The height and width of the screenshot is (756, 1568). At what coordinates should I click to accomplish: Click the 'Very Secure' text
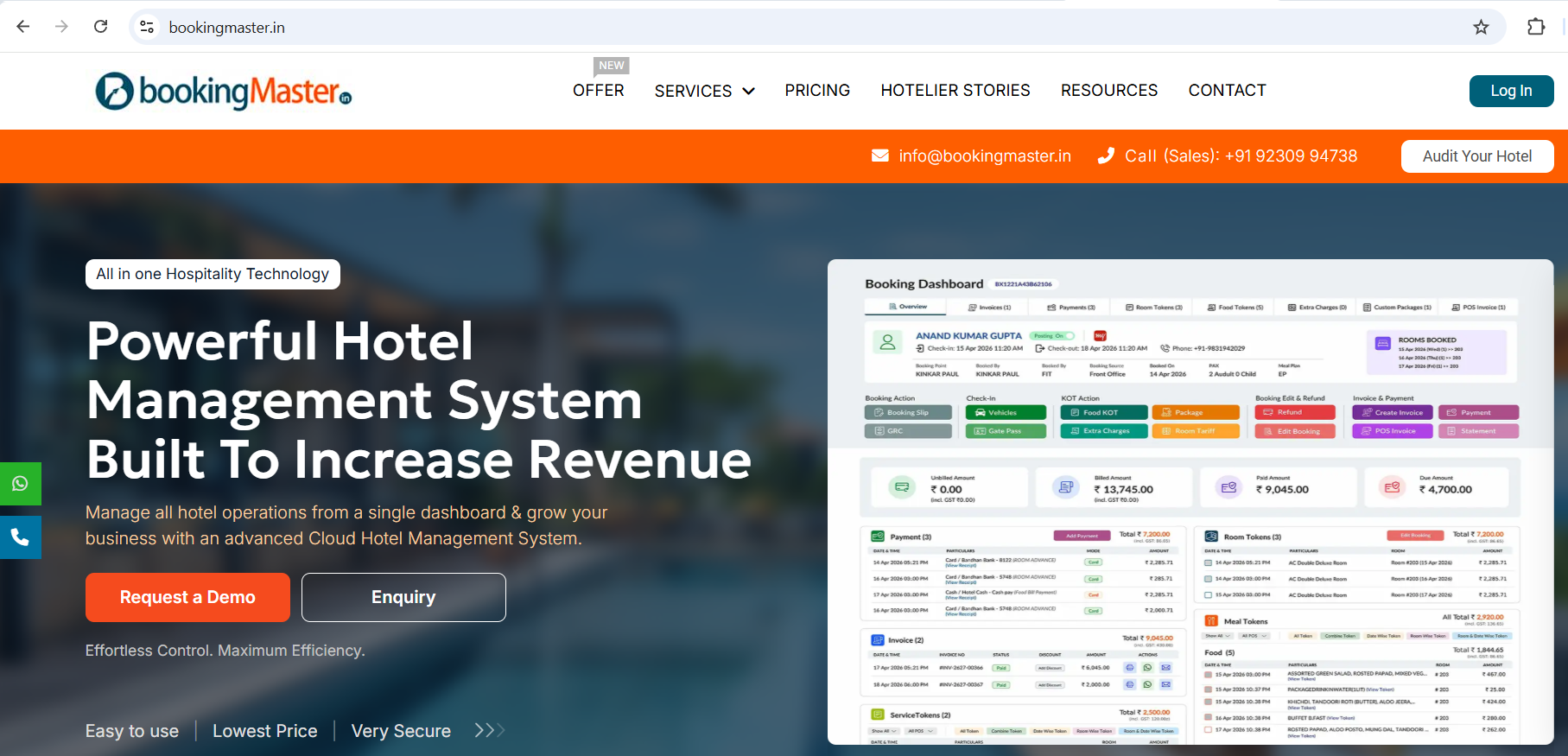pos(401,731)
